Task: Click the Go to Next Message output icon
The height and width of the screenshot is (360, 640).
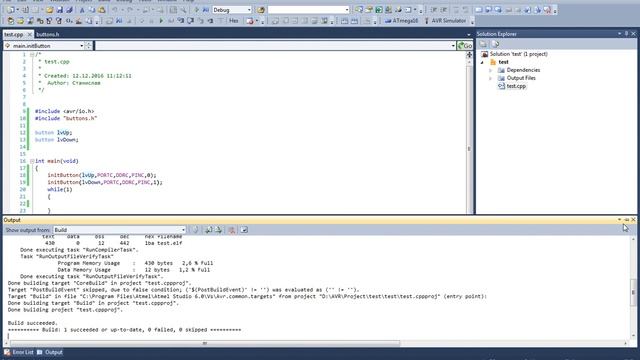Action: [x=219, y=230]
